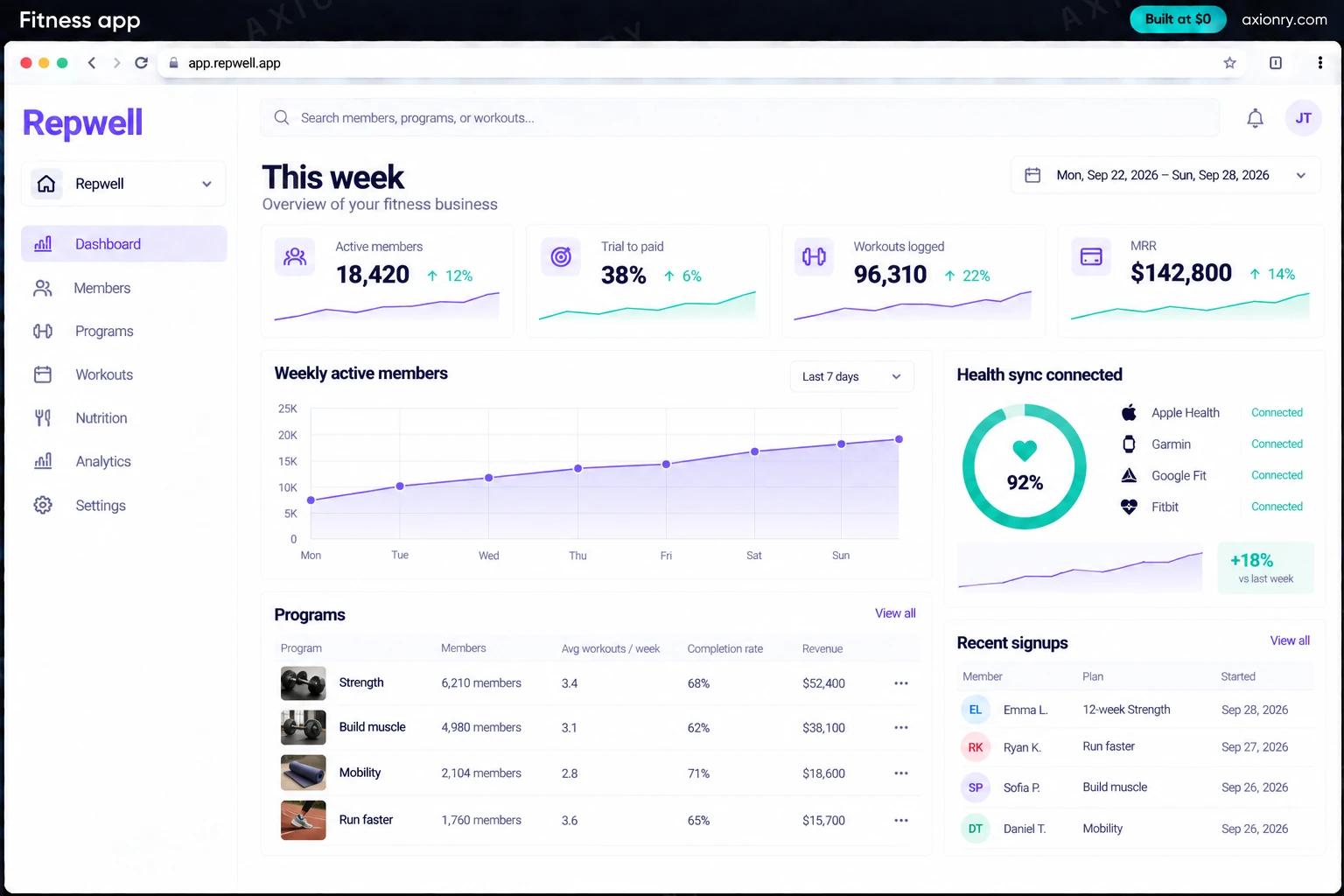
Task: Click the notification bell icon
Action: point(1255,118)
